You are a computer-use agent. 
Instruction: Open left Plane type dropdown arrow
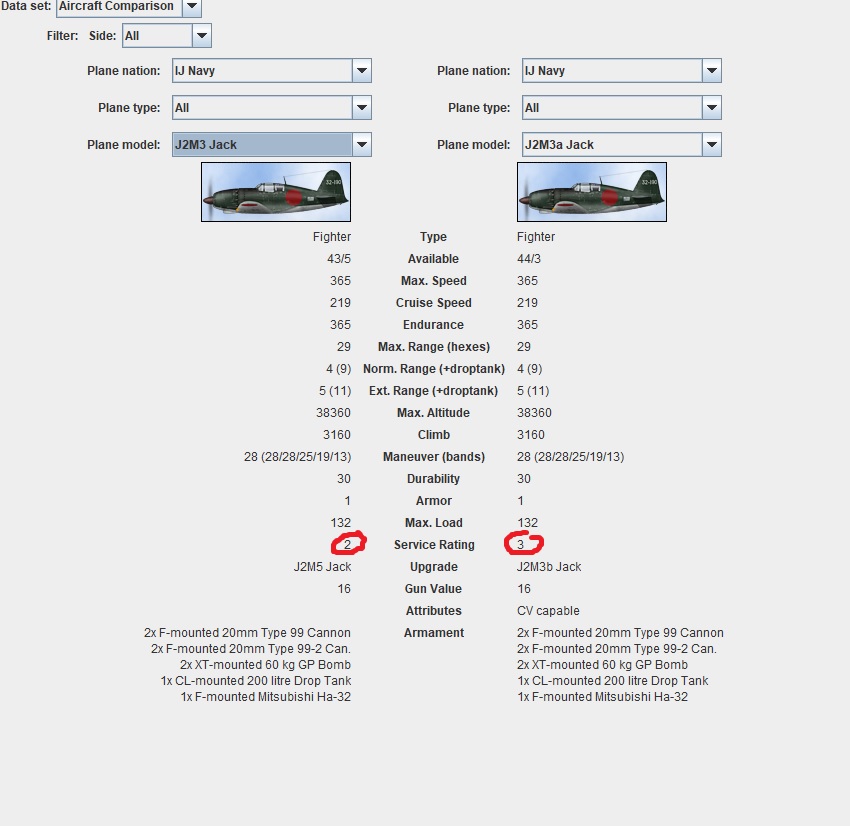362,107
